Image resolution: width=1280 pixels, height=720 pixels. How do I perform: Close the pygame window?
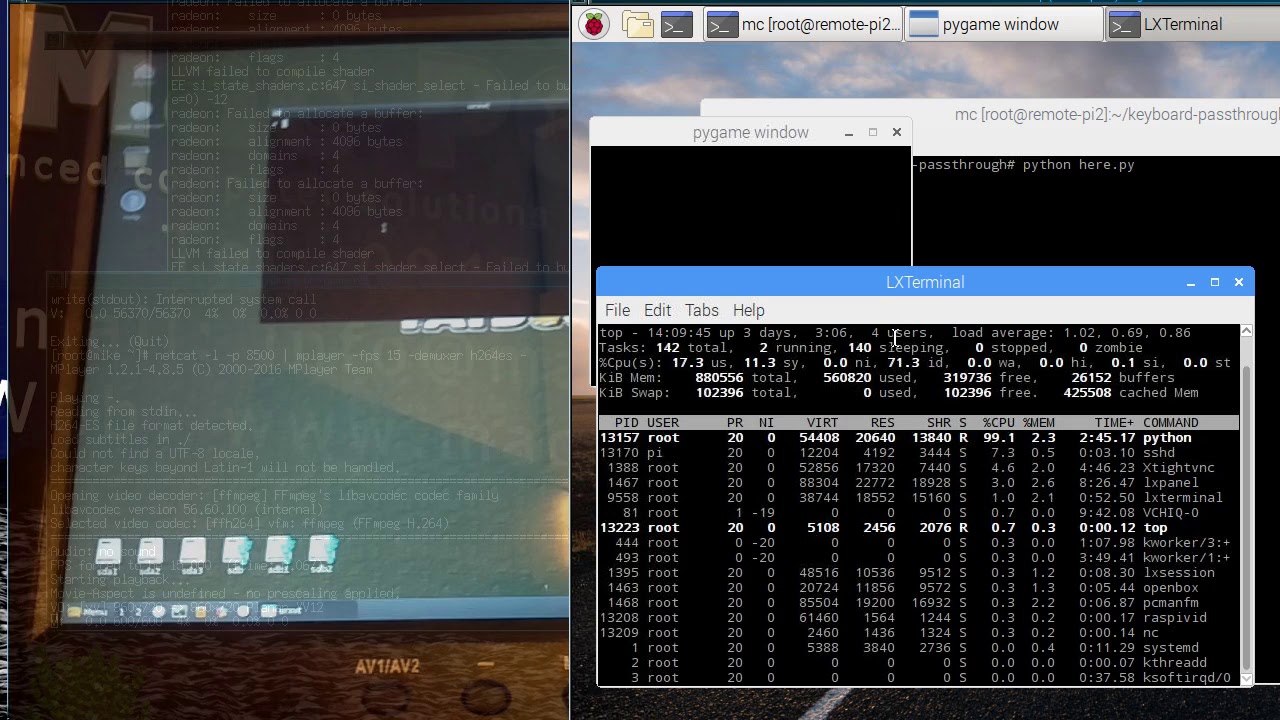click(x=897, y=133)
